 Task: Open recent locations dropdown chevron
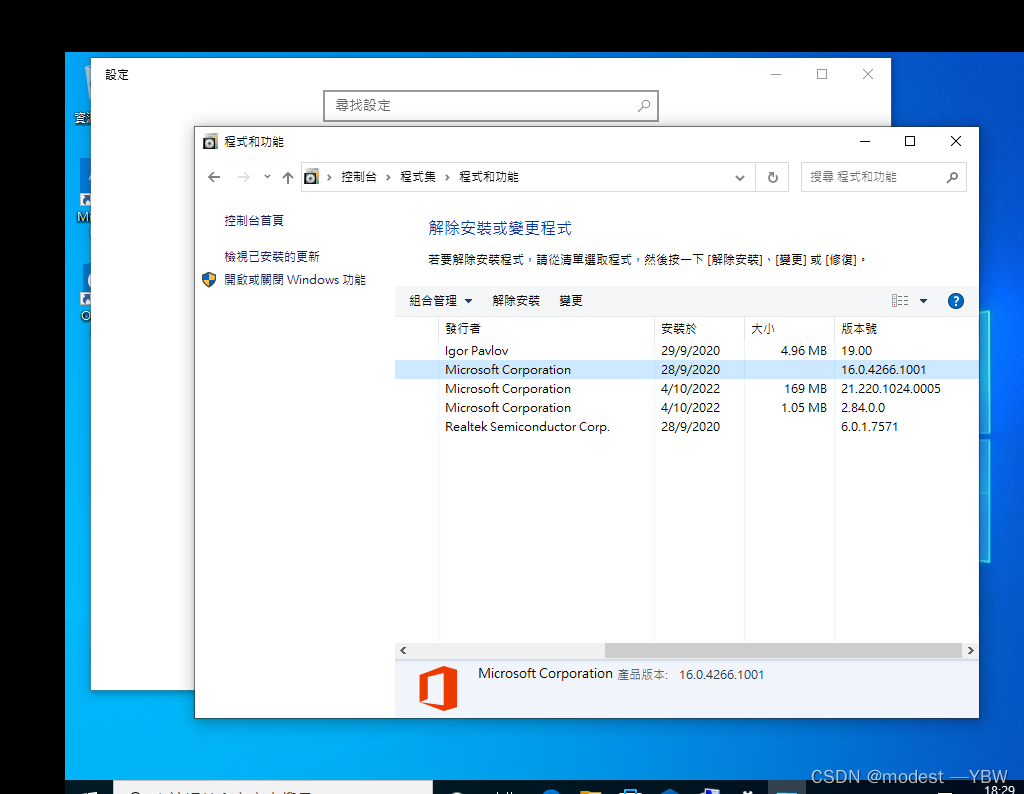(x=267, y=177)
